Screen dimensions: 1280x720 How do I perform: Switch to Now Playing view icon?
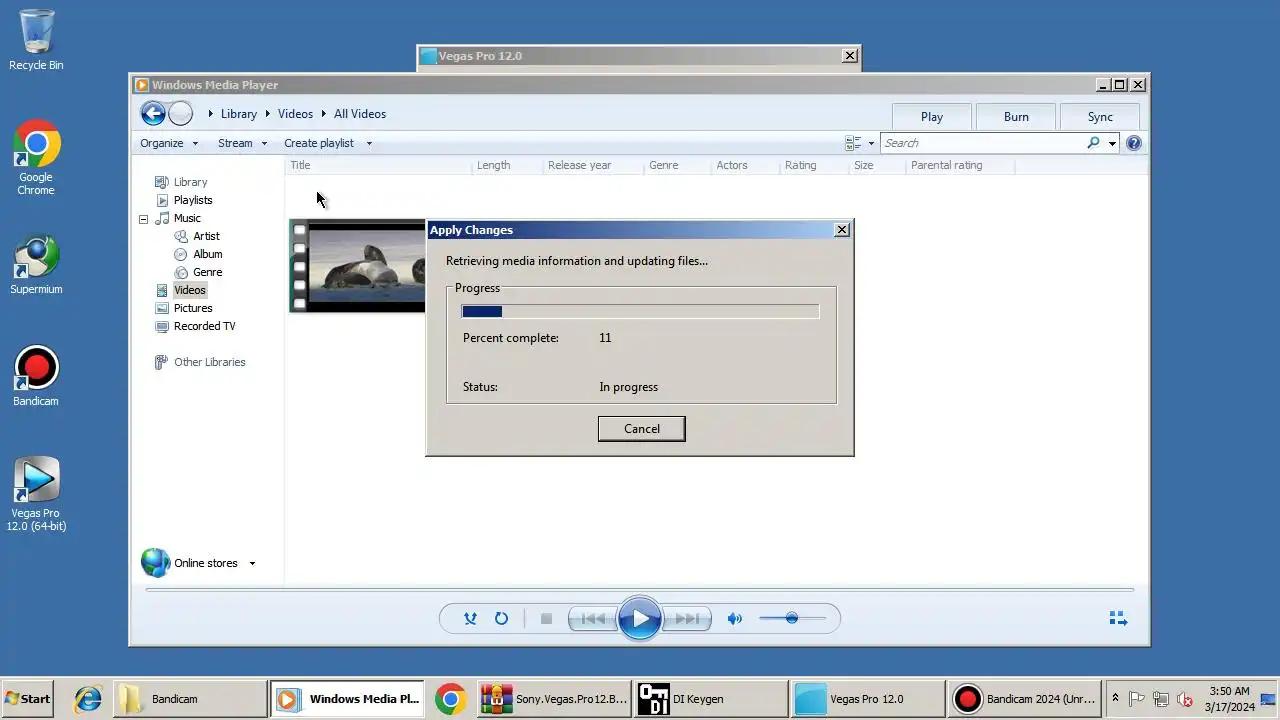(1118, 619)
